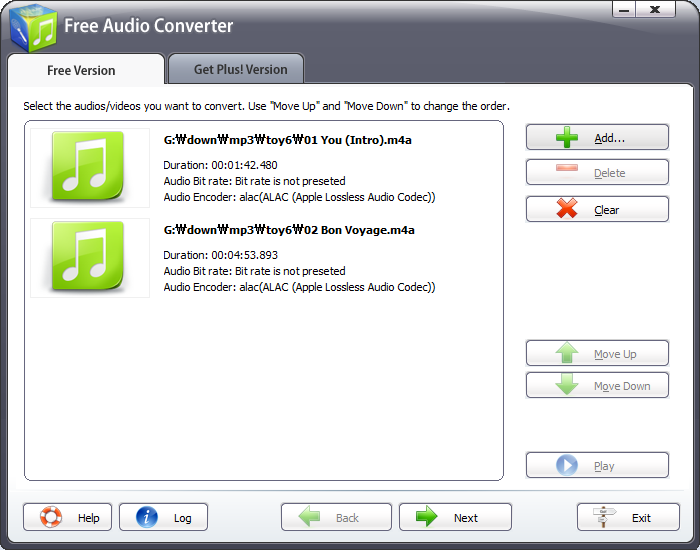Select music thumbnail for 01 You (Intro).m4a

[x=90, y=168]
